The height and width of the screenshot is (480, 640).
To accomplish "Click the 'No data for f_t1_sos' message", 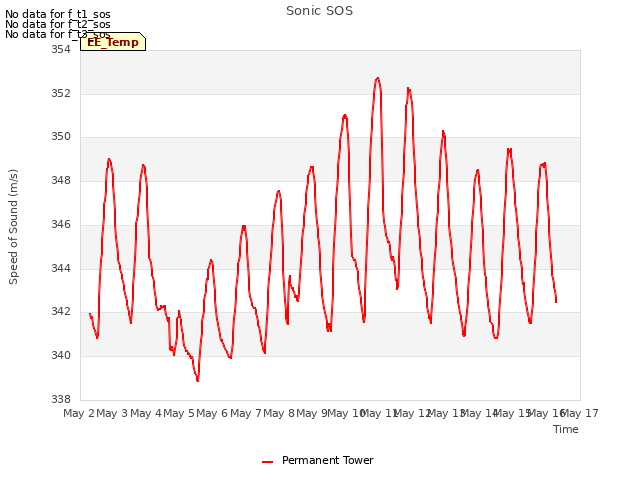I will point(58,14).
